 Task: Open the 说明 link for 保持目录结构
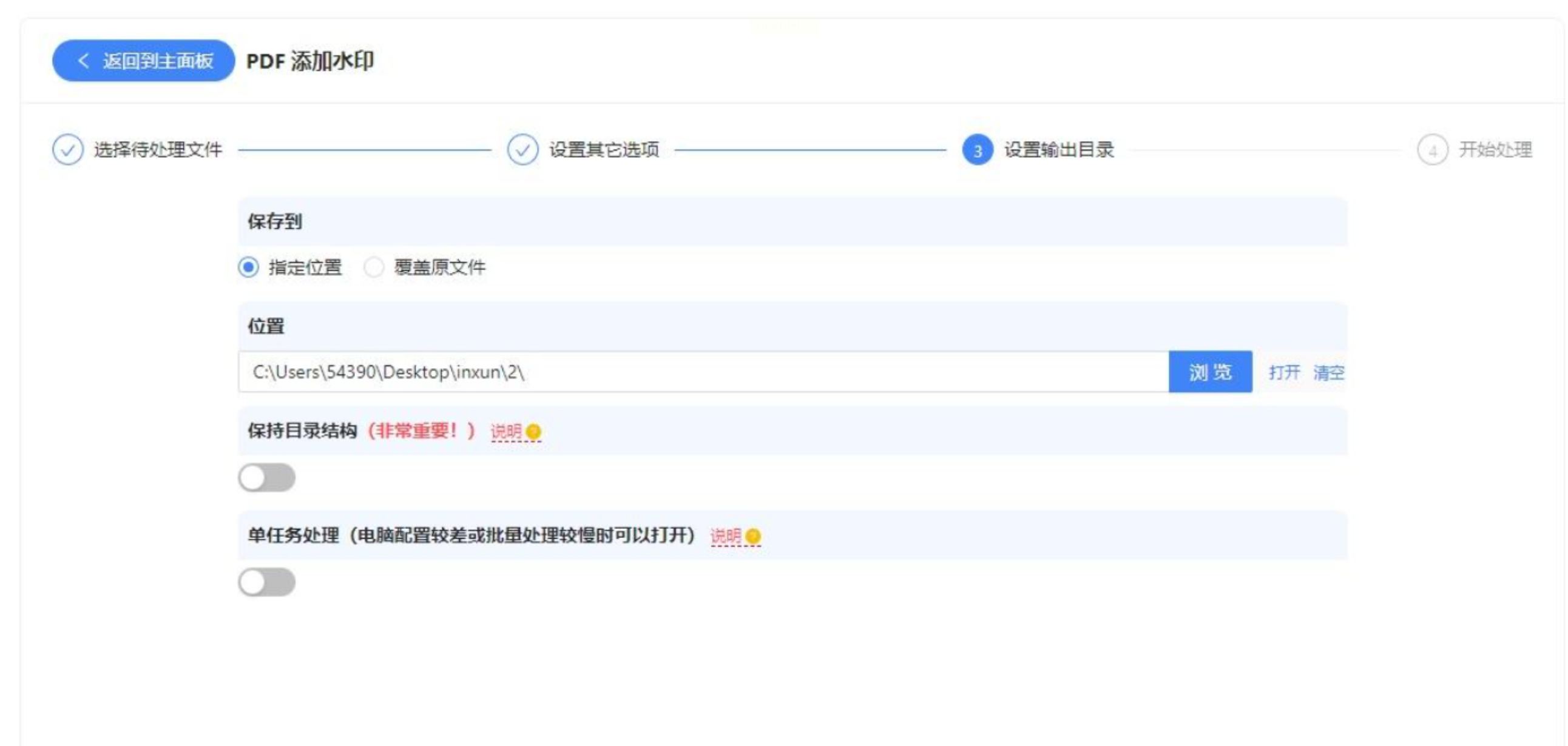506,431
